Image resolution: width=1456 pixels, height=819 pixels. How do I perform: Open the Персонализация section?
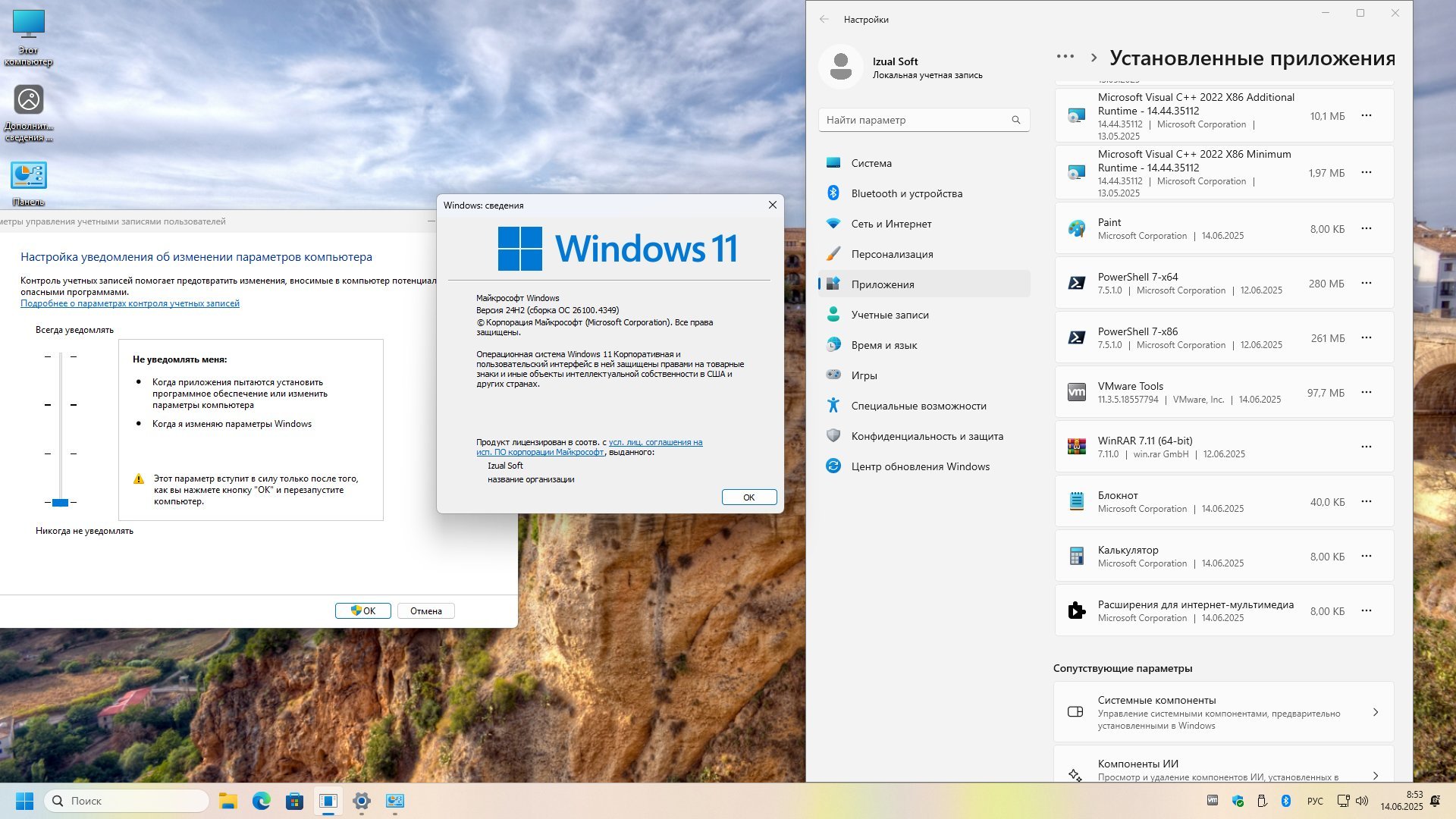coord(924,254)
